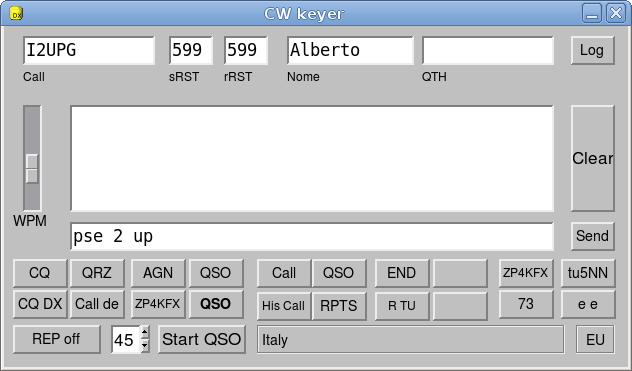
Task: Send the typed message with Send button
Action: click(x=592, y=236)
